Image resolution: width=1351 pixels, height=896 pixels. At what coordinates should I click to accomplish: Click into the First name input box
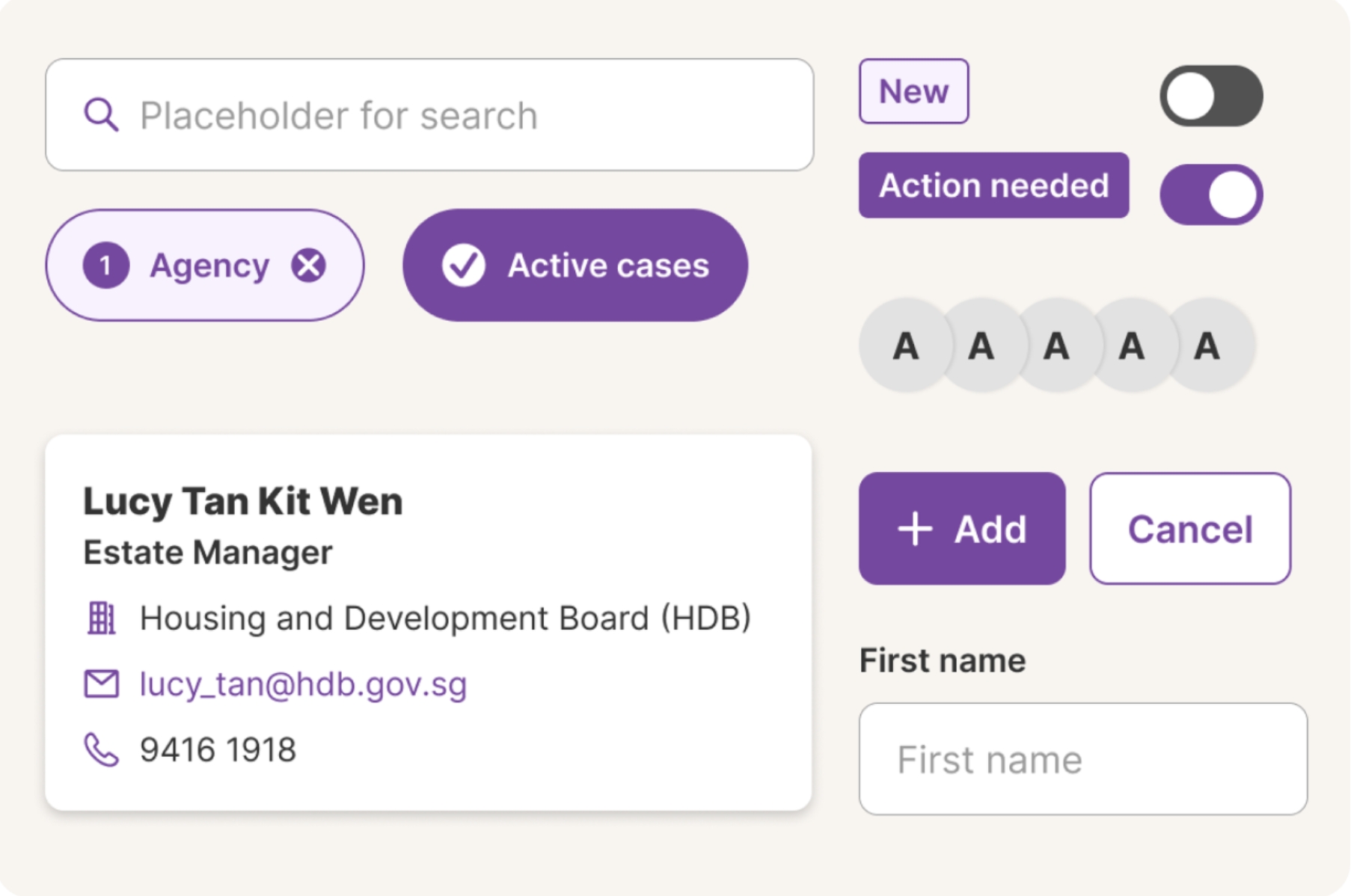1083,759
